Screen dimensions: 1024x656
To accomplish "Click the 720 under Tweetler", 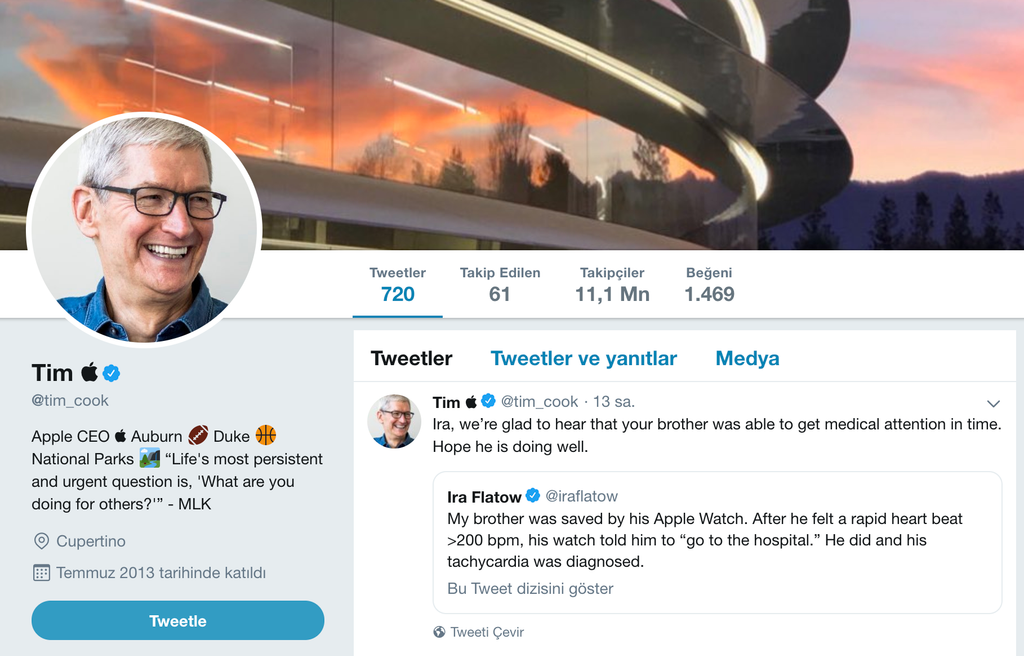I will 397,294.
